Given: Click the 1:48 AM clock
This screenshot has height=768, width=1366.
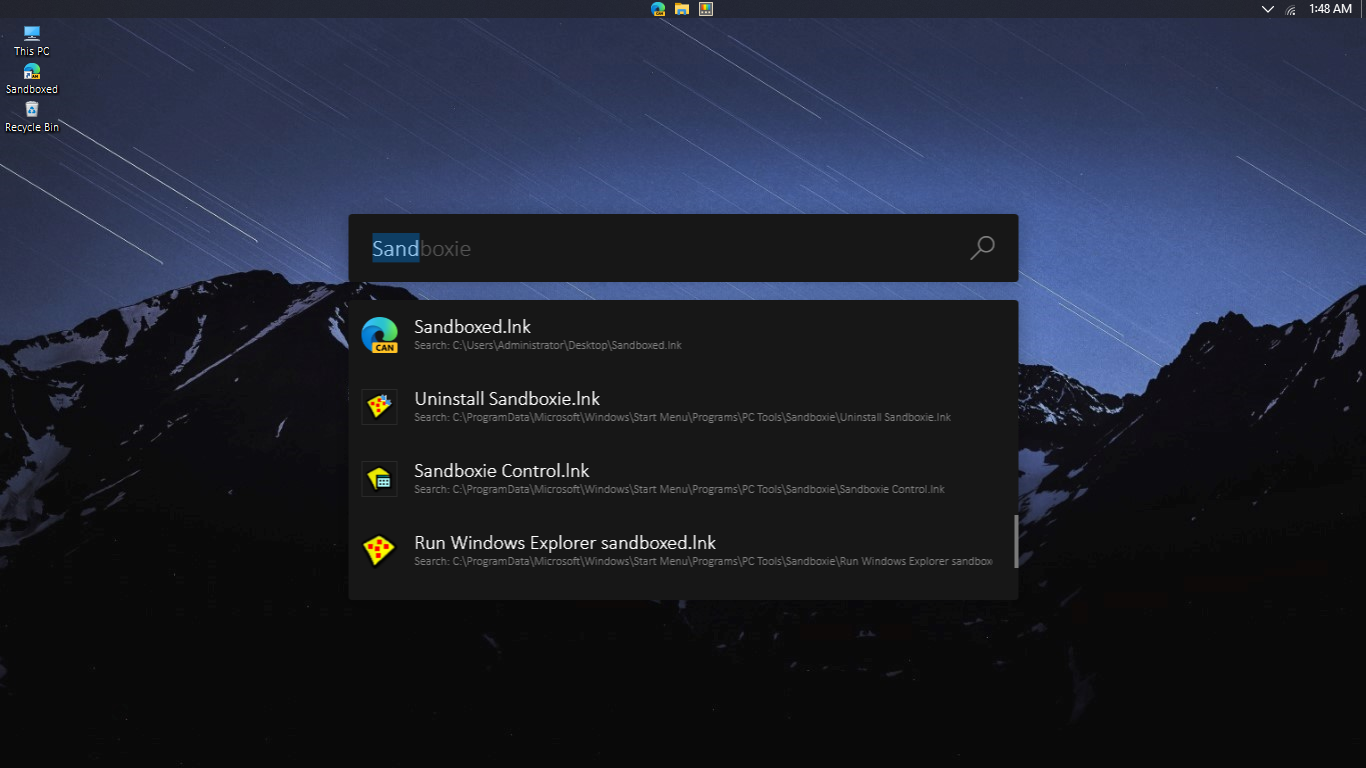Looking at the screenshot, I should pos(1330,9).
